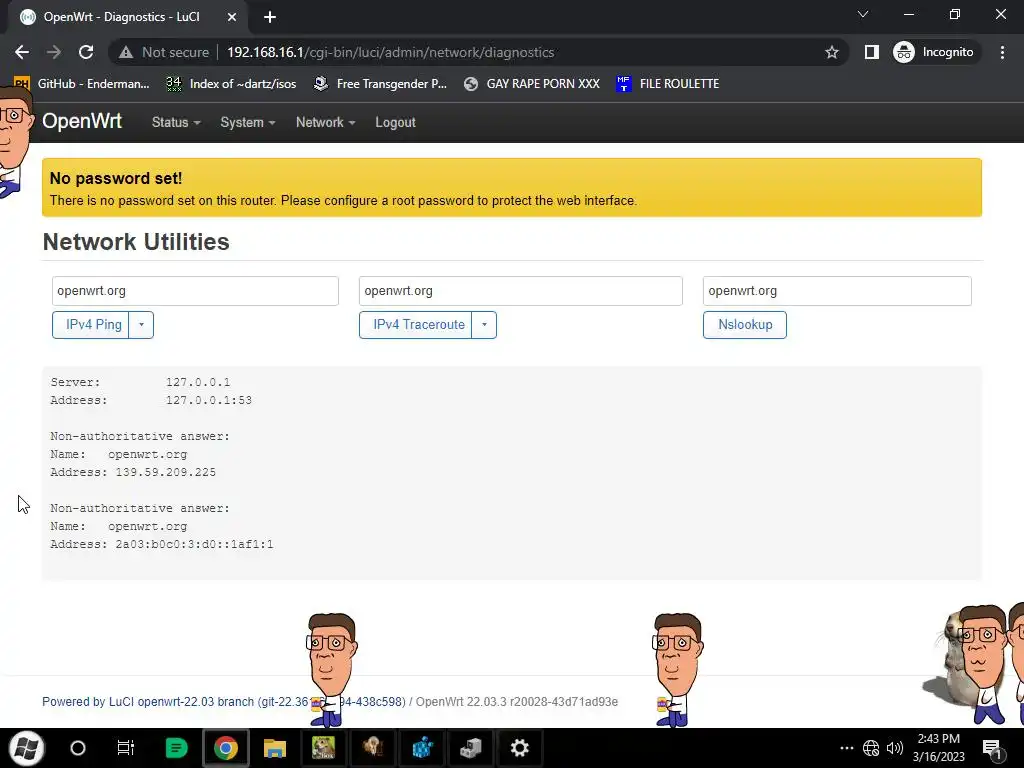
Task: Open the IPv4 Ping dropdown arrow
Action: tap(141, 325)
